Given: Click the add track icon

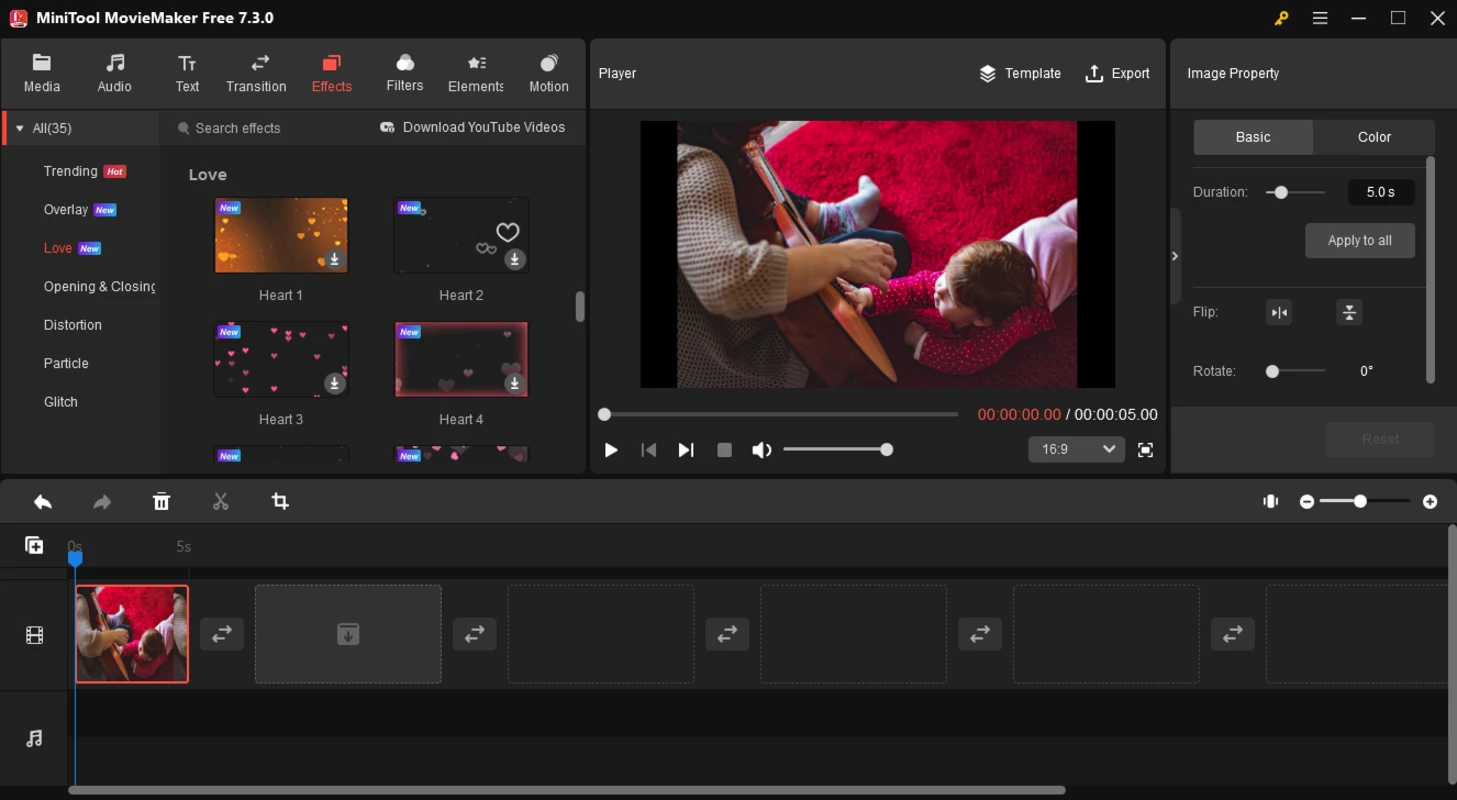Looking at the screenshot, I should coord(34,545).
